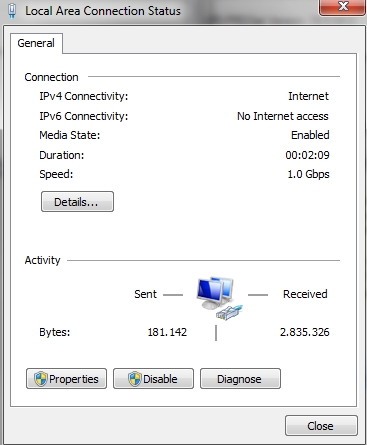Click the shield icon on Properties button
The width and height of the screenshot is (367, 445).
point(41,379)
